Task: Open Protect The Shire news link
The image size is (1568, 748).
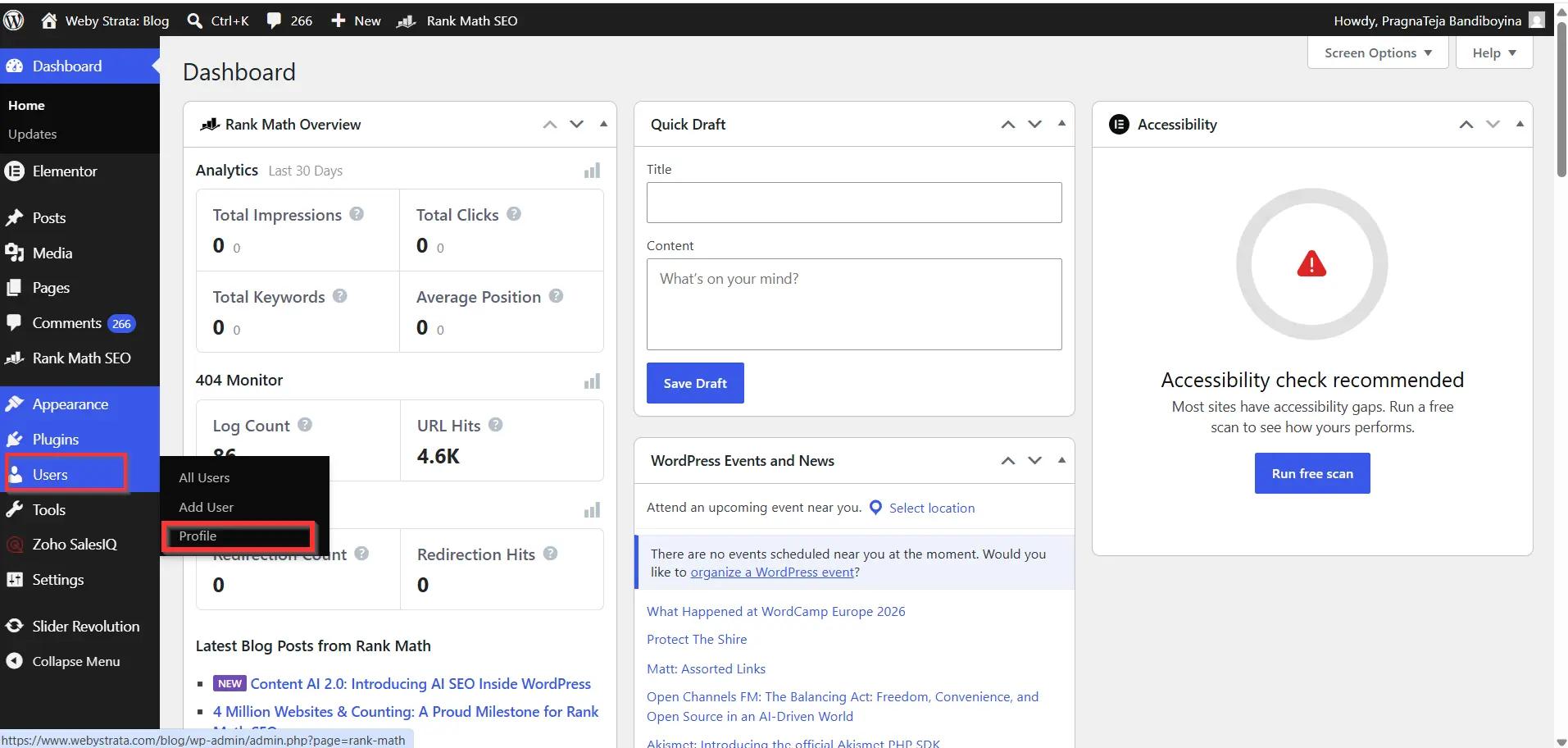Action: (697, 640)
